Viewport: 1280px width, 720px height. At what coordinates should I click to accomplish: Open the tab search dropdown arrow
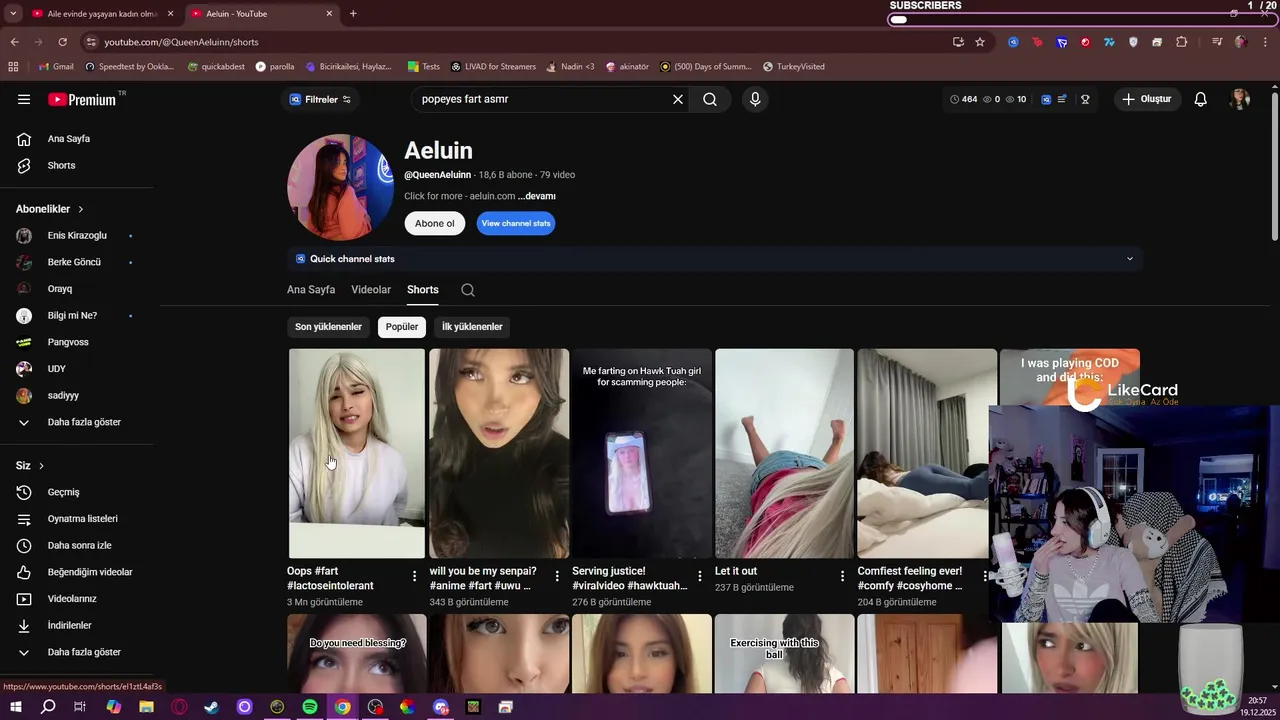pyautogui.click(x=13, y=13)
